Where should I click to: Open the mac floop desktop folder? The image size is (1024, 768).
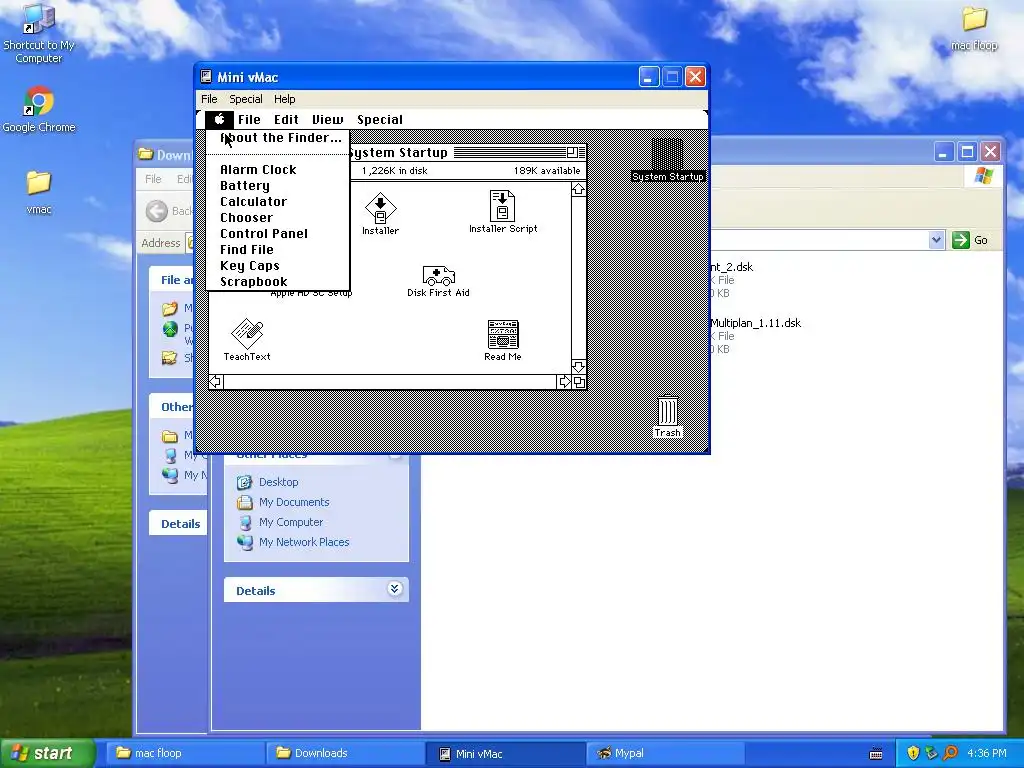pos(974,28)
